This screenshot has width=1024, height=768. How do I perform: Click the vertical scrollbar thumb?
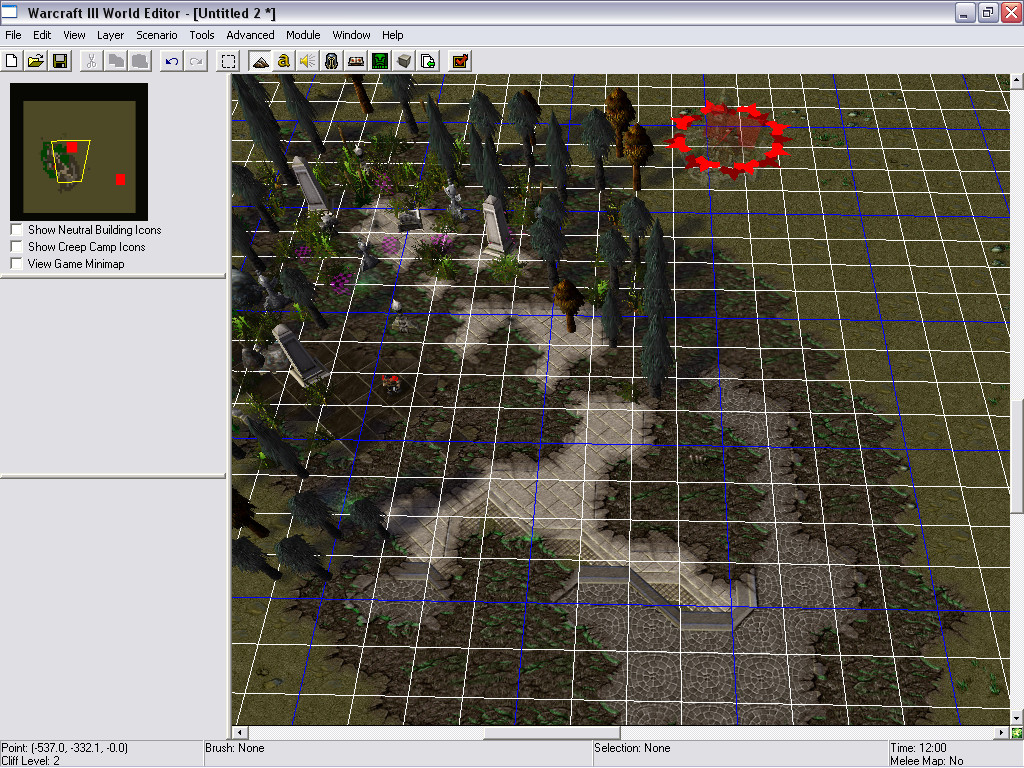click(1017, 456)
